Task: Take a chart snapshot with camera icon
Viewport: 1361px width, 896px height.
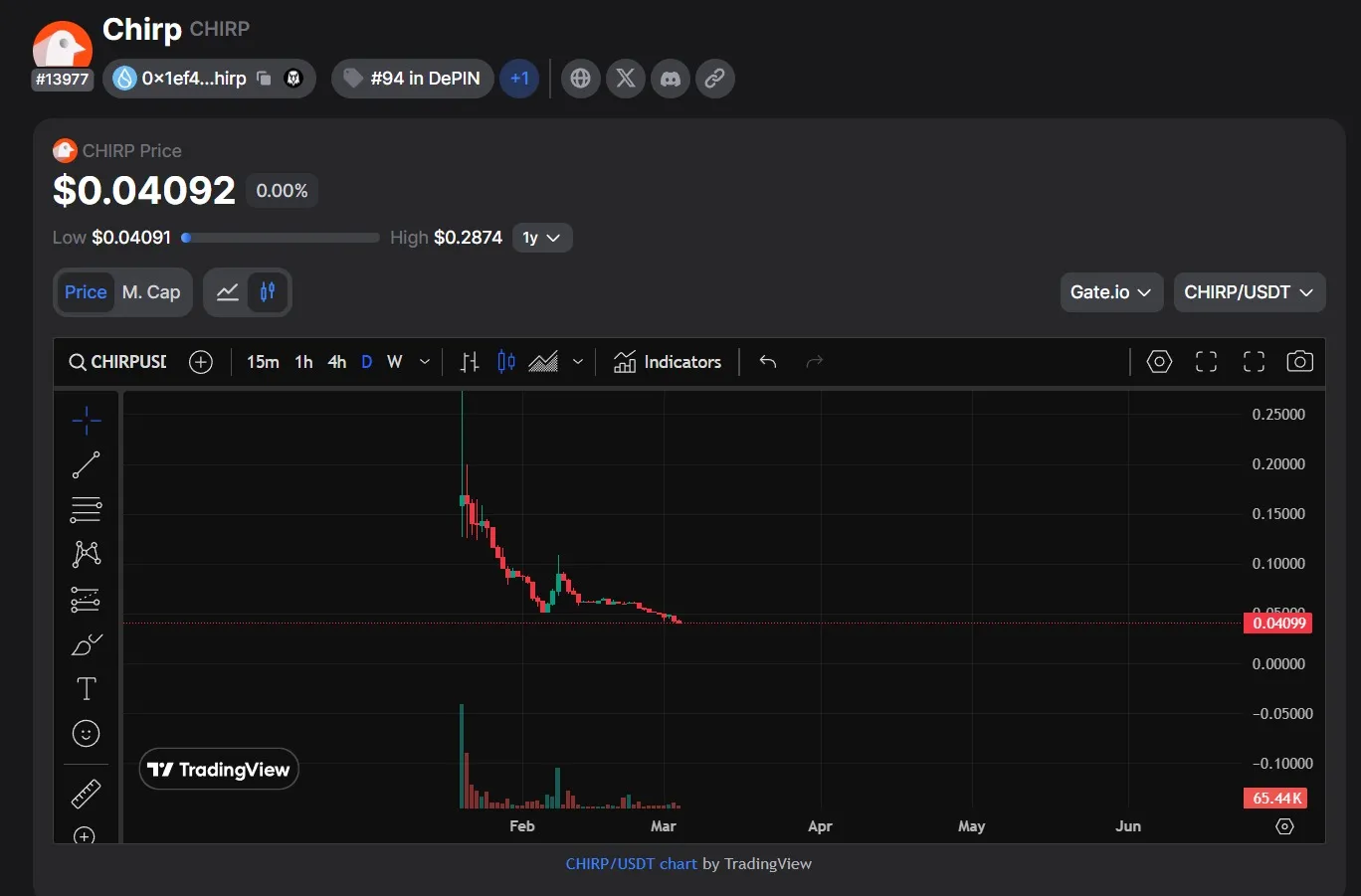Action: [1299, 362]
